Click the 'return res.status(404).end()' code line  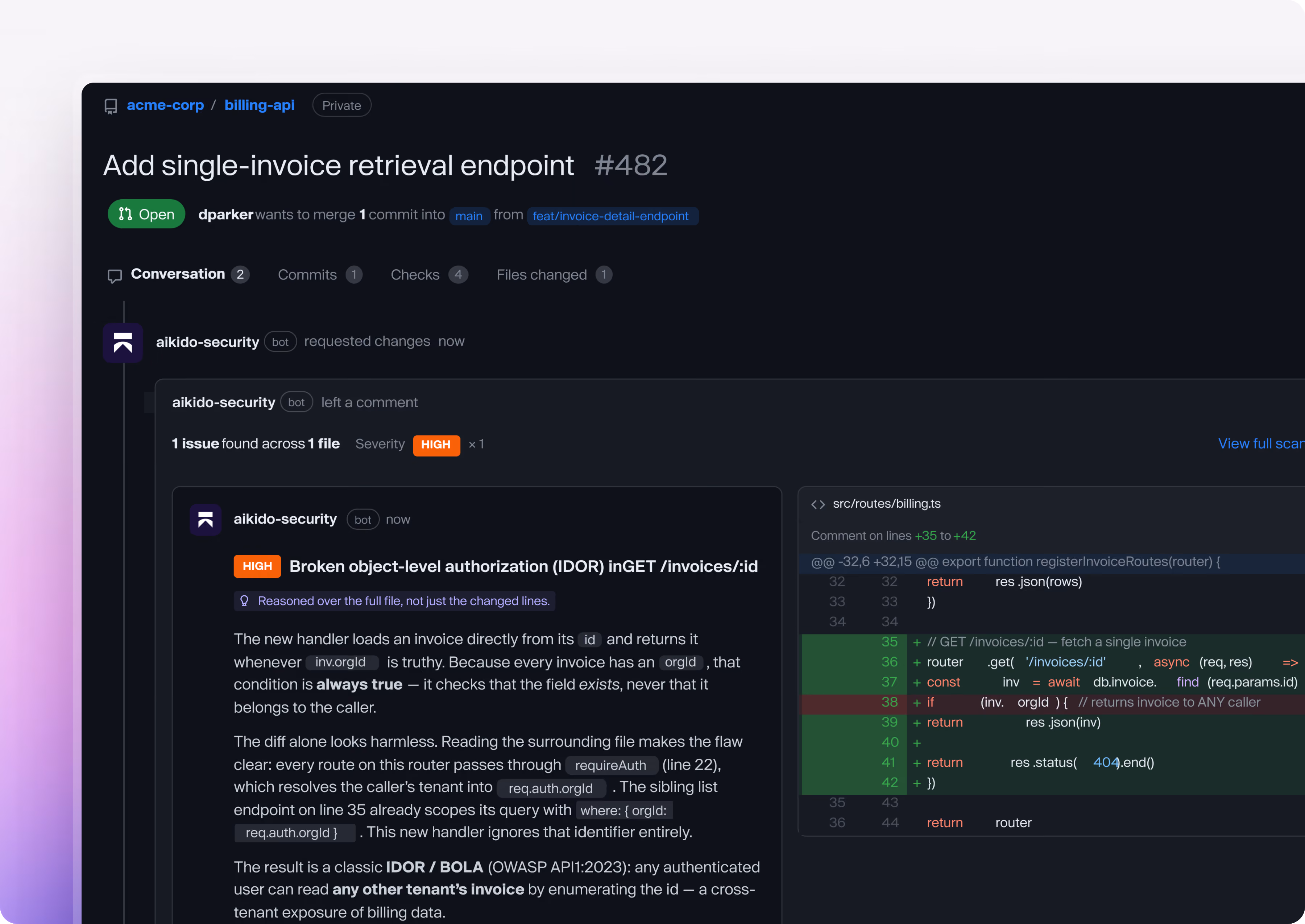point(1040,763)
